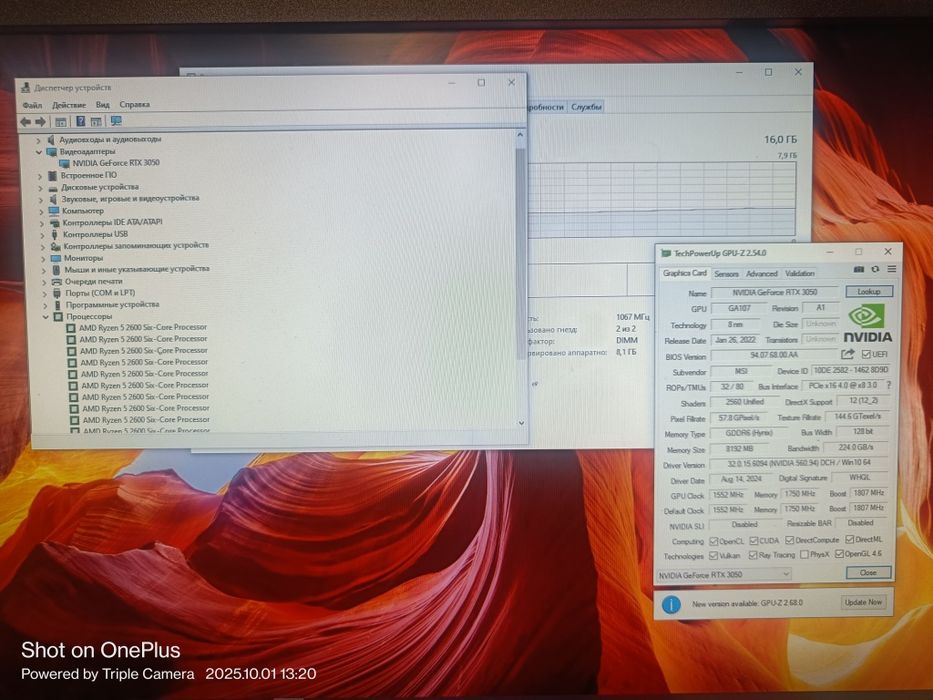Image resolution: width=933 pixels, height=700 pixels.
Task: Click the BIOS Version value field
Action: point(773,355)
